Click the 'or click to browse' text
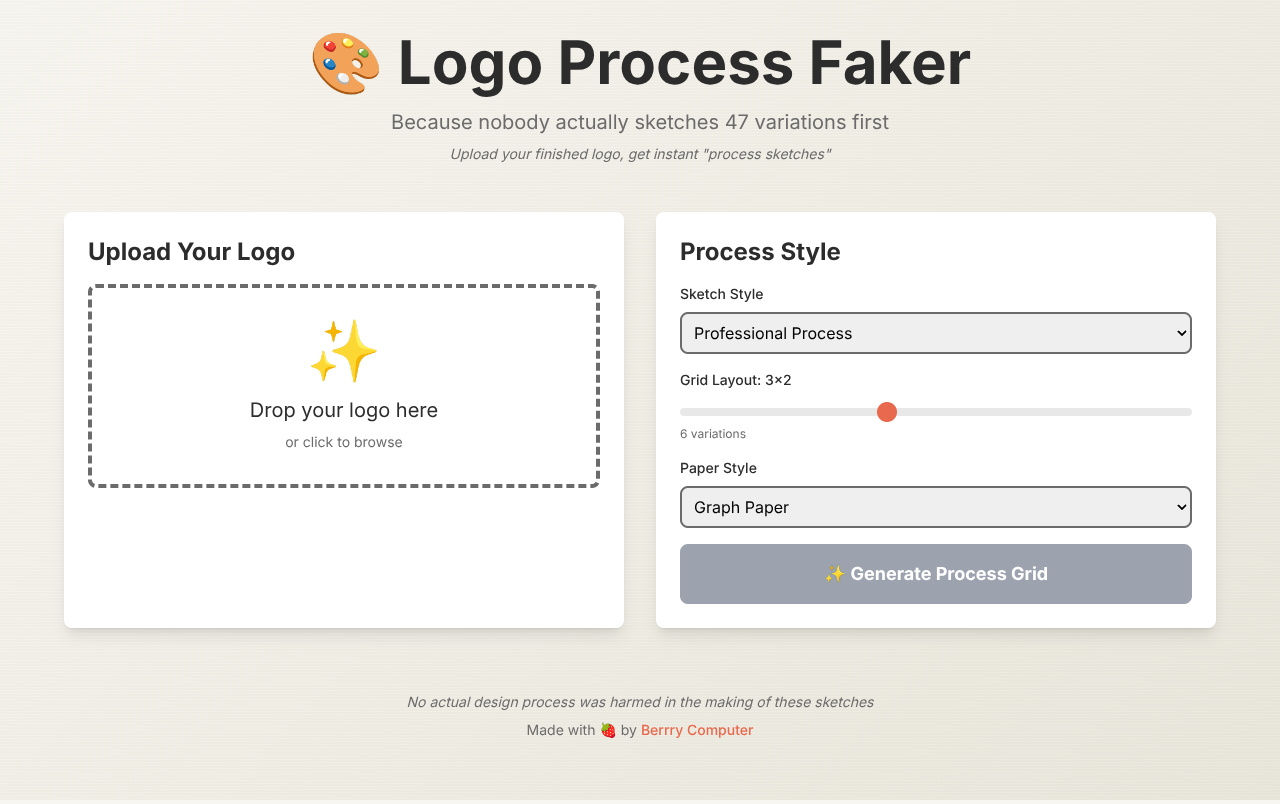 [344, 441]
